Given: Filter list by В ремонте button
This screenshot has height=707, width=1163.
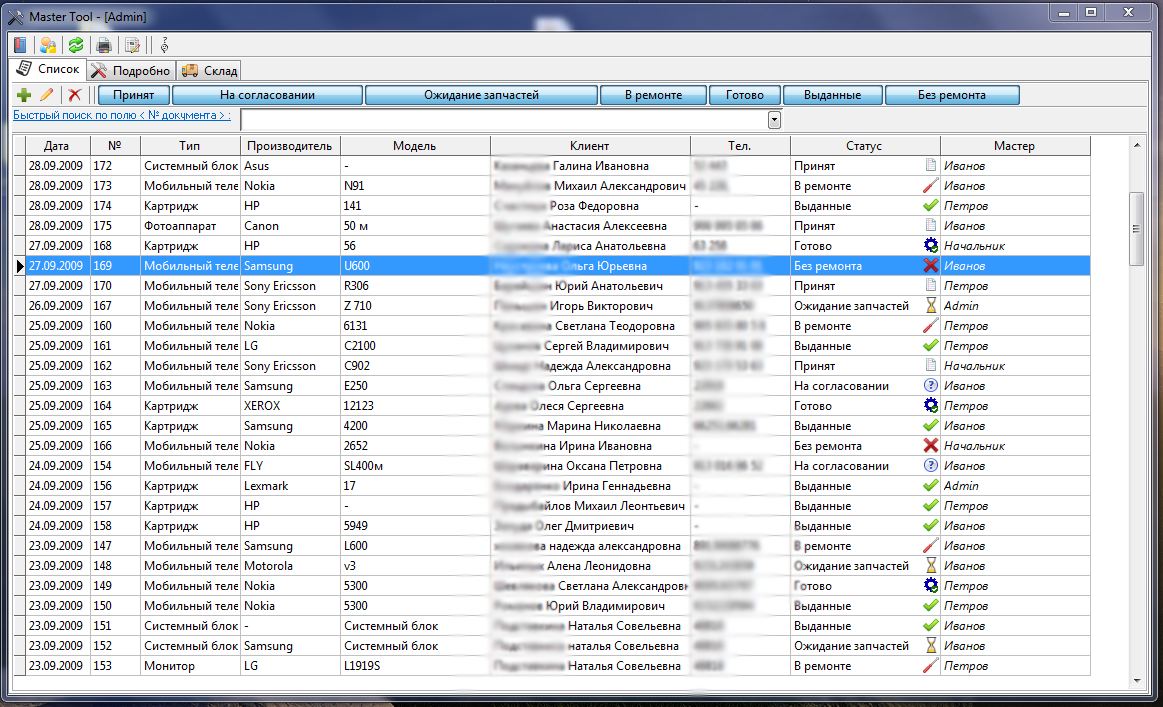Looking at the screenshot, I should coord(653,95).
